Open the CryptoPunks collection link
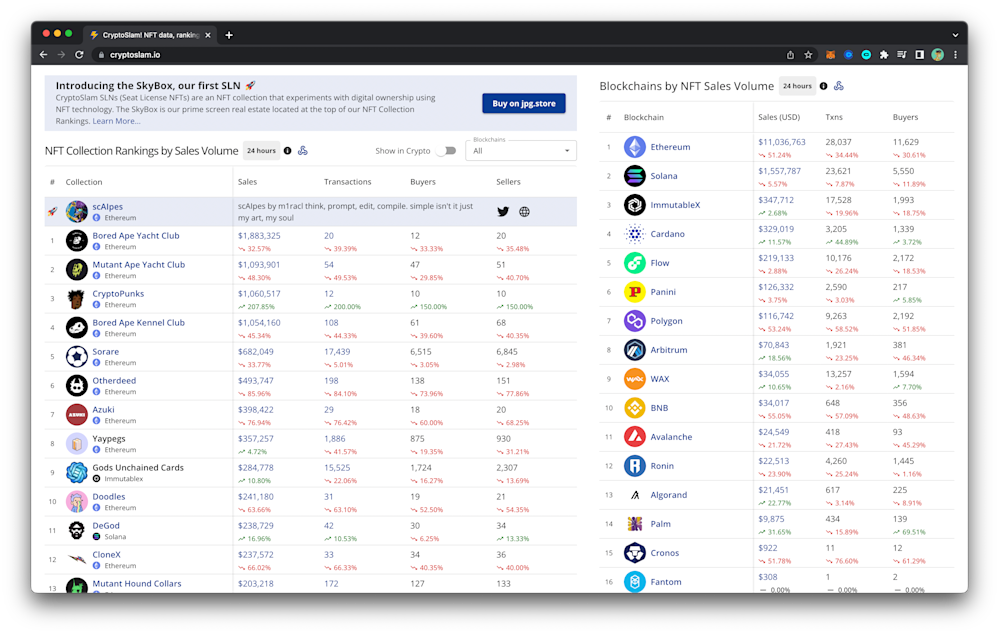This screenshot has height=634, width=999. pyautogui.click(x=118, y=294)
